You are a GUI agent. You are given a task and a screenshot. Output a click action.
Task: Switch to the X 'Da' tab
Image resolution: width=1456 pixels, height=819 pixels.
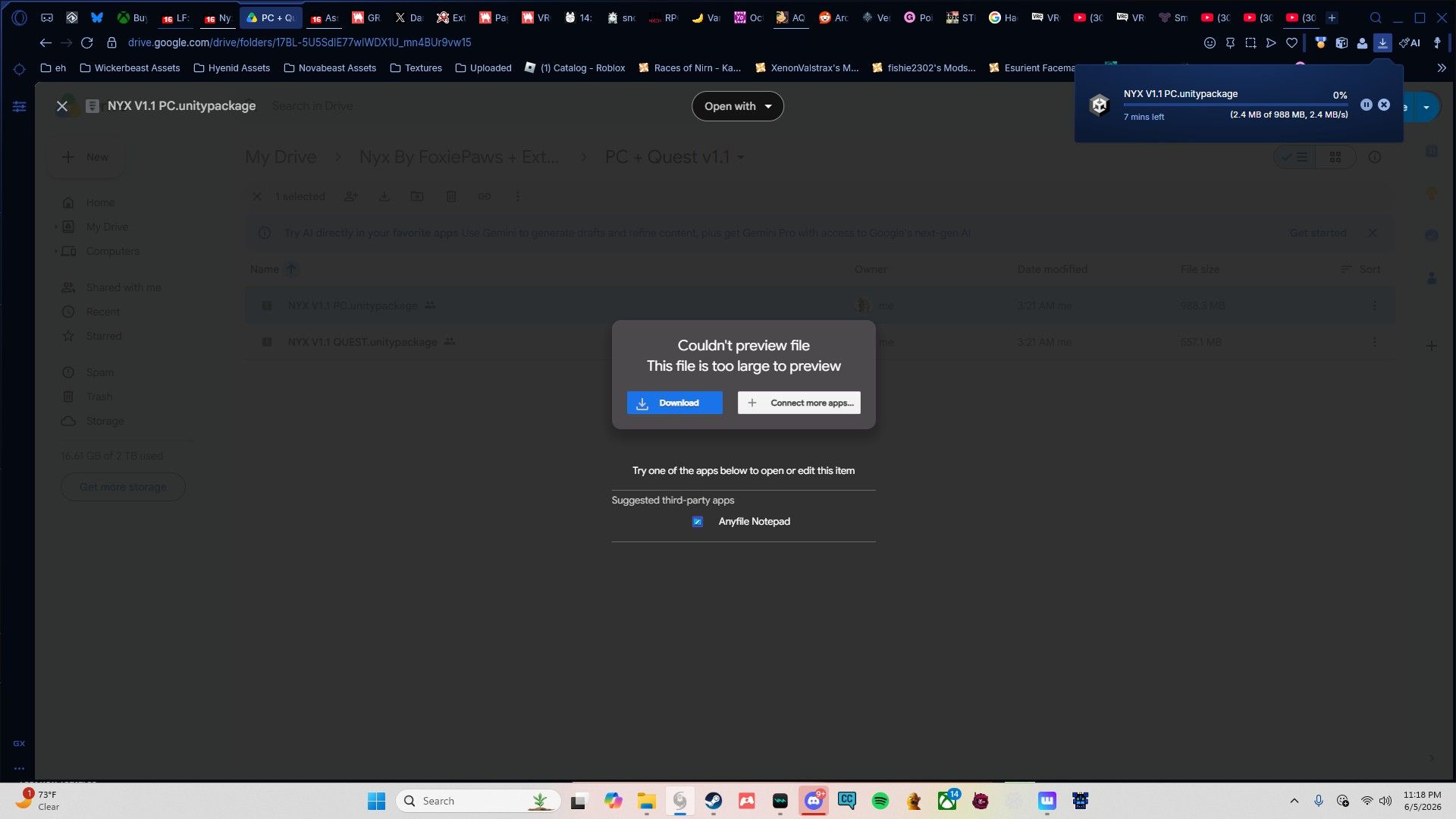click(409, 17)
